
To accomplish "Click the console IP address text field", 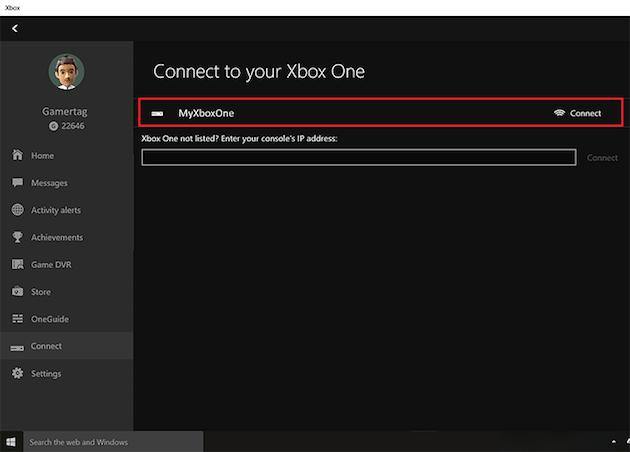I will [358, 157].
